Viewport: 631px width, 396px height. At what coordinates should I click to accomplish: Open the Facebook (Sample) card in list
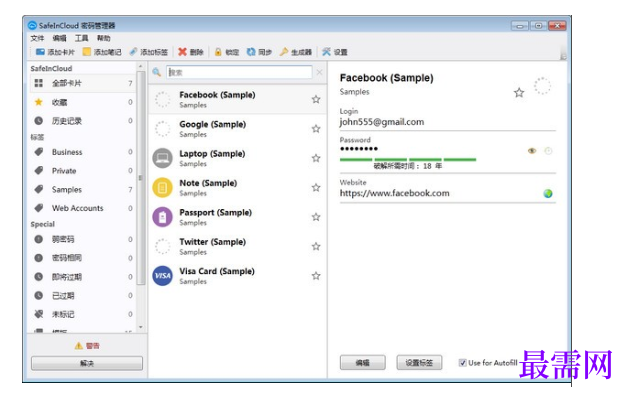click(x=237, y=99)
